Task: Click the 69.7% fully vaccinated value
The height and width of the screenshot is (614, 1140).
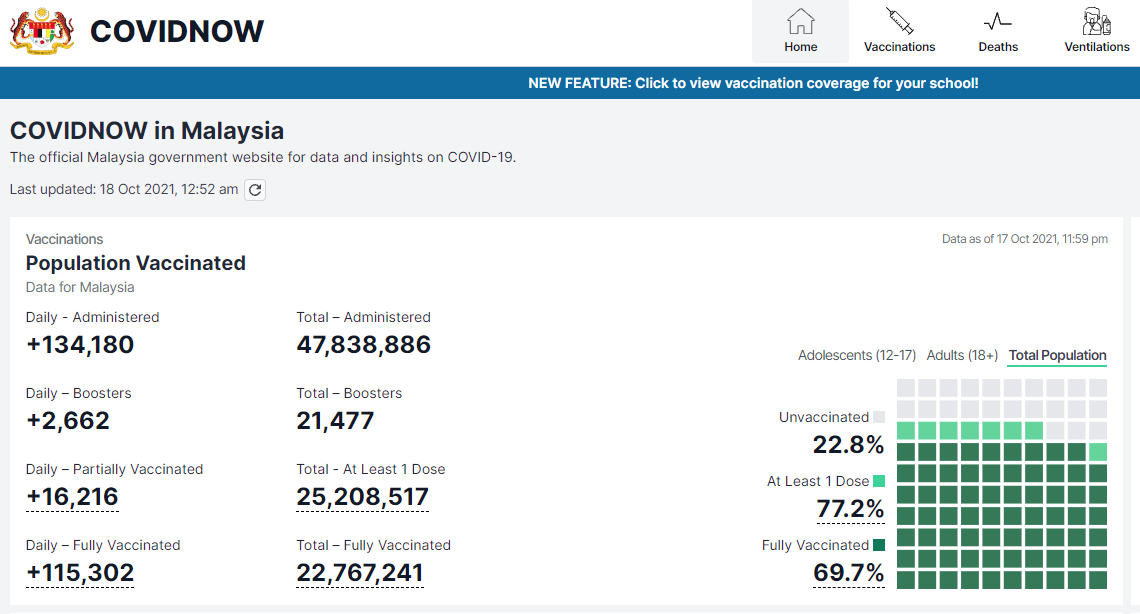Action: 848,573
